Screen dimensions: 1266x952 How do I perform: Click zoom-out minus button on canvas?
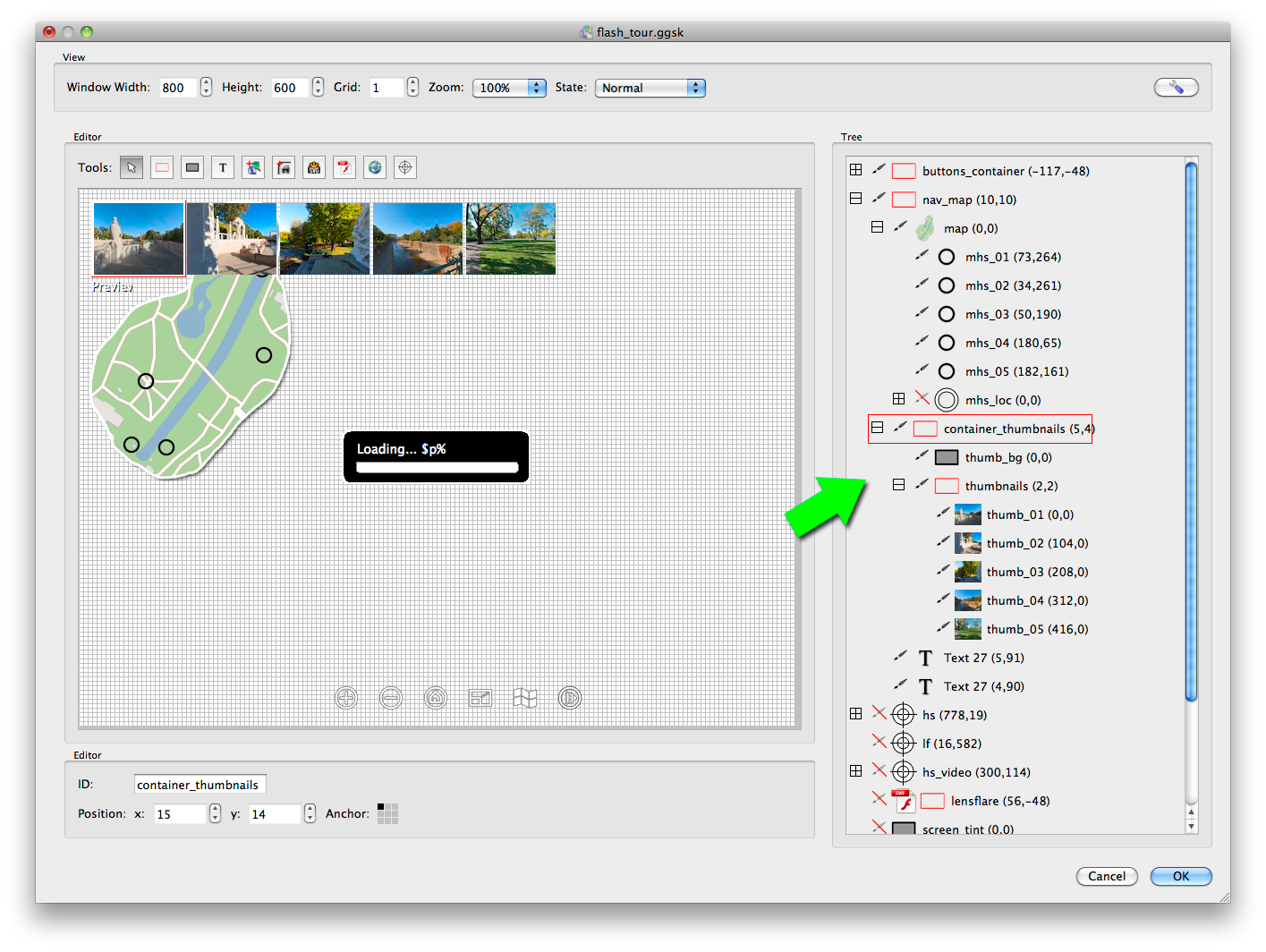coord(391,698)
